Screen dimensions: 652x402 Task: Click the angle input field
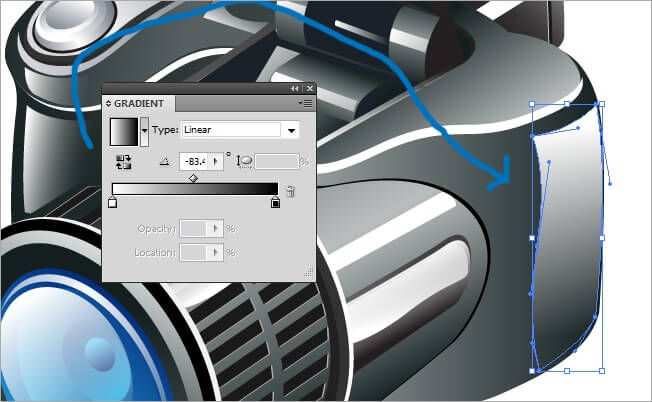[x=193, y=161]
